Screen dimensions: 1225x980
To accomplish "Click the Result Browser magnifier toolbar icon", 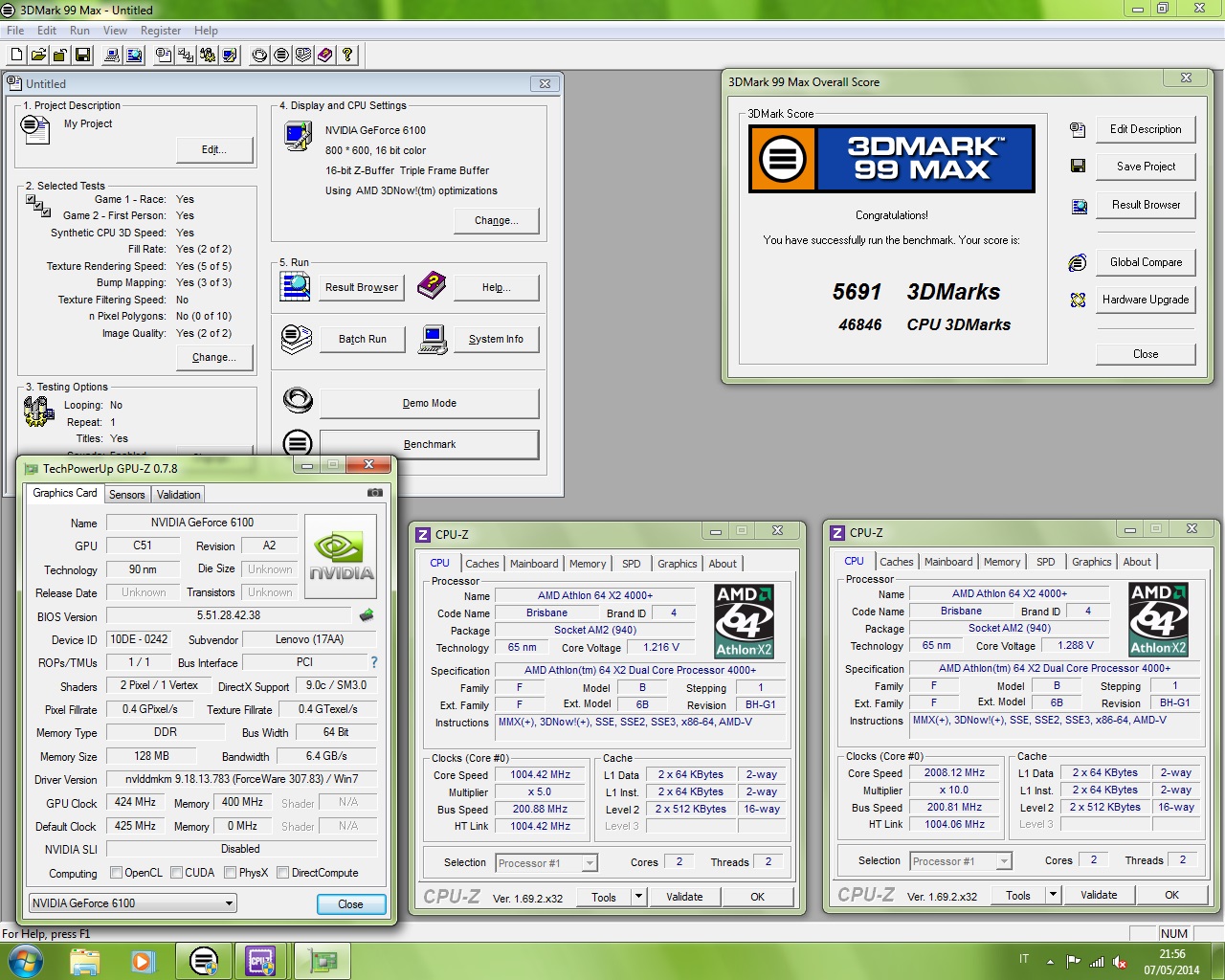I will pyautogui.click(x=134, y=56).
